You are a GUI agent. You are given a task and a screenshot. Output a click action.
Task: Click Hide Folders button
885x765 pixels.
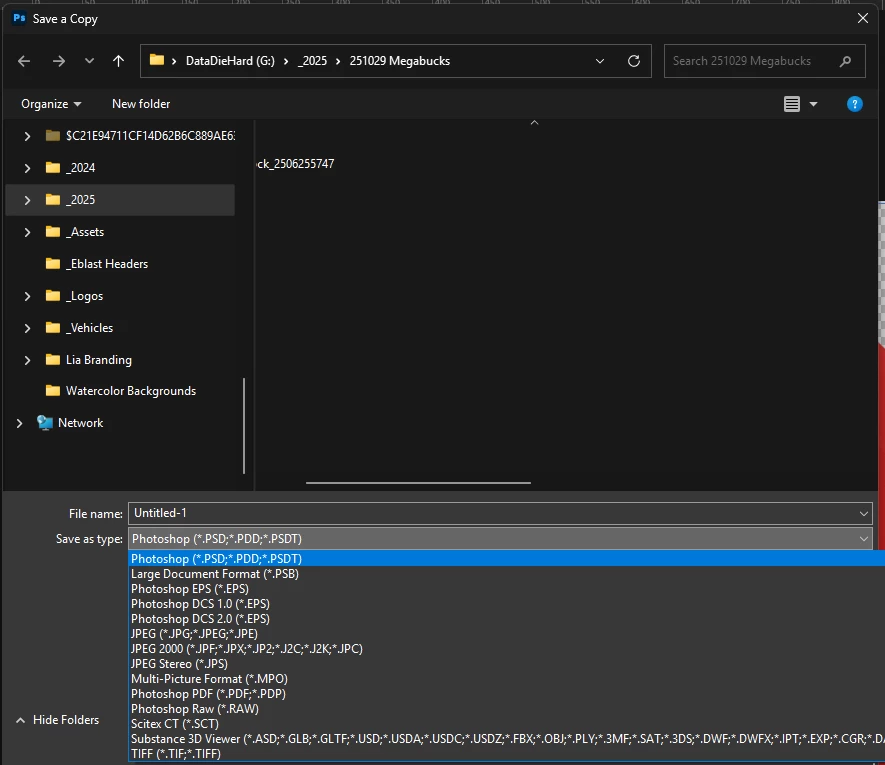click(x=58, y=720)
